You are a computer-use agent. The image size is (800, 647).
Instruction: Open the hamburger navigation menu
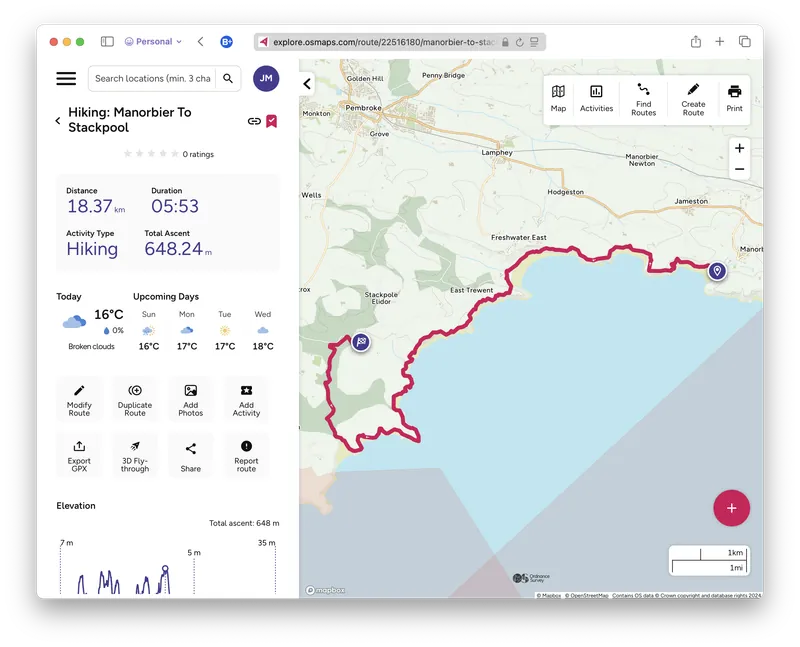pyautogui.click(x=65, y=78)
